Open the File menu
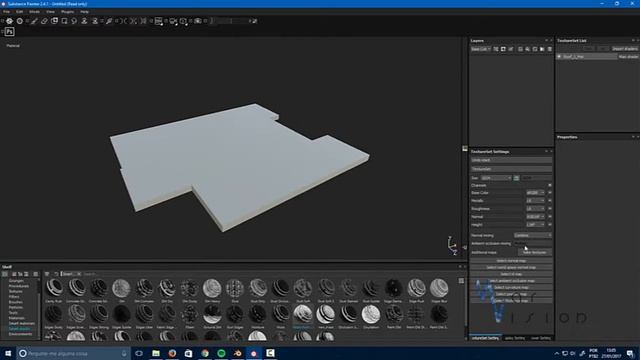 tap(7, 12)
